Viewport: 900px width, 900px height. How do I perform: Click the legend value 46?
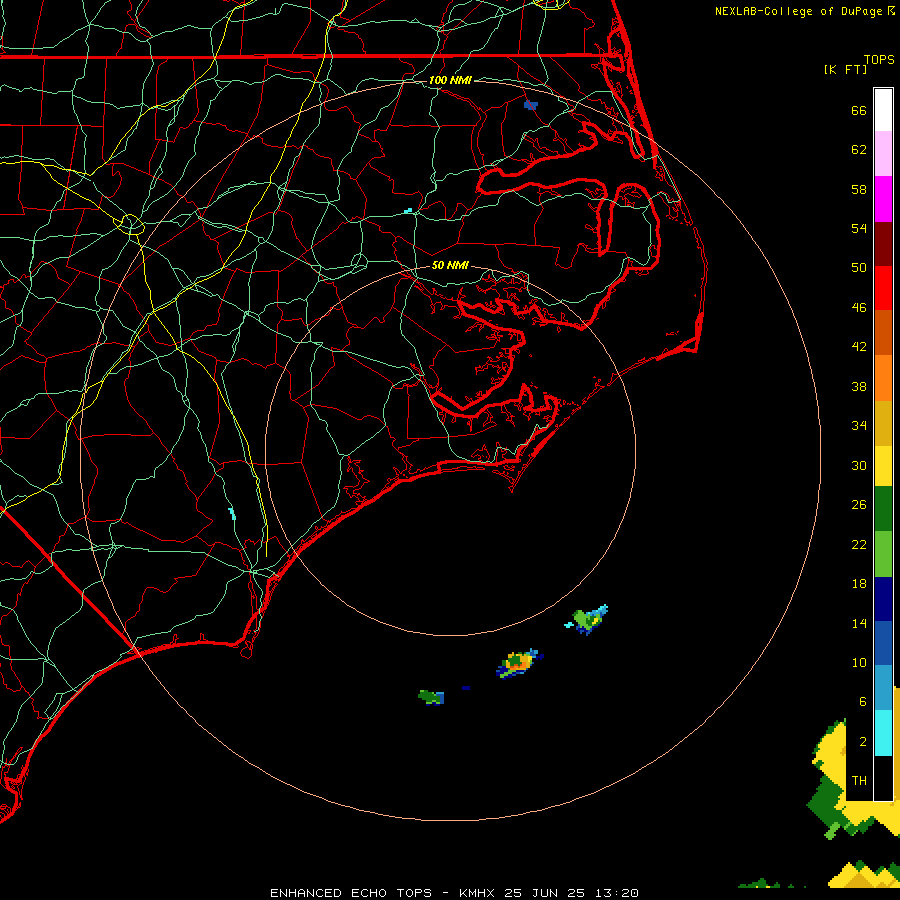tap(859, 308)
